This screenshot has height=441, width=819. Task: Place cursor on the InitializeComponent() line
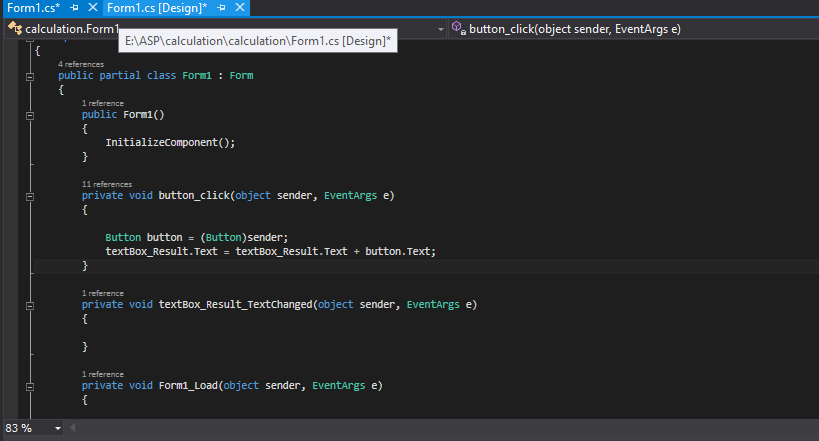[x=170, y=142]
